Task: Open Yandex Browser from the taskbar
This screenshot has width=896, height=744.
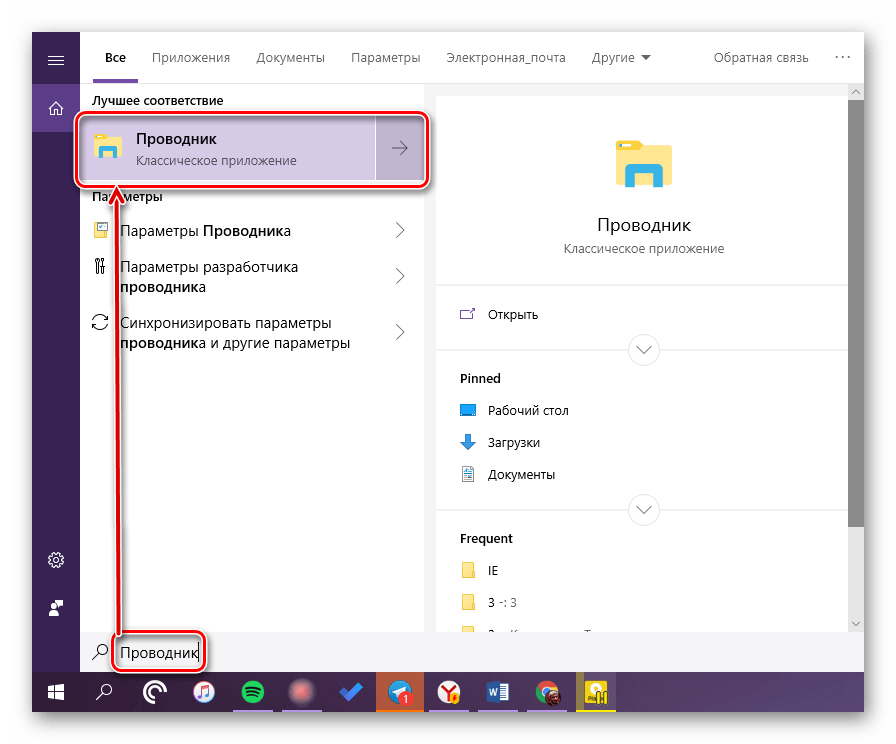Action: (448, 691)
